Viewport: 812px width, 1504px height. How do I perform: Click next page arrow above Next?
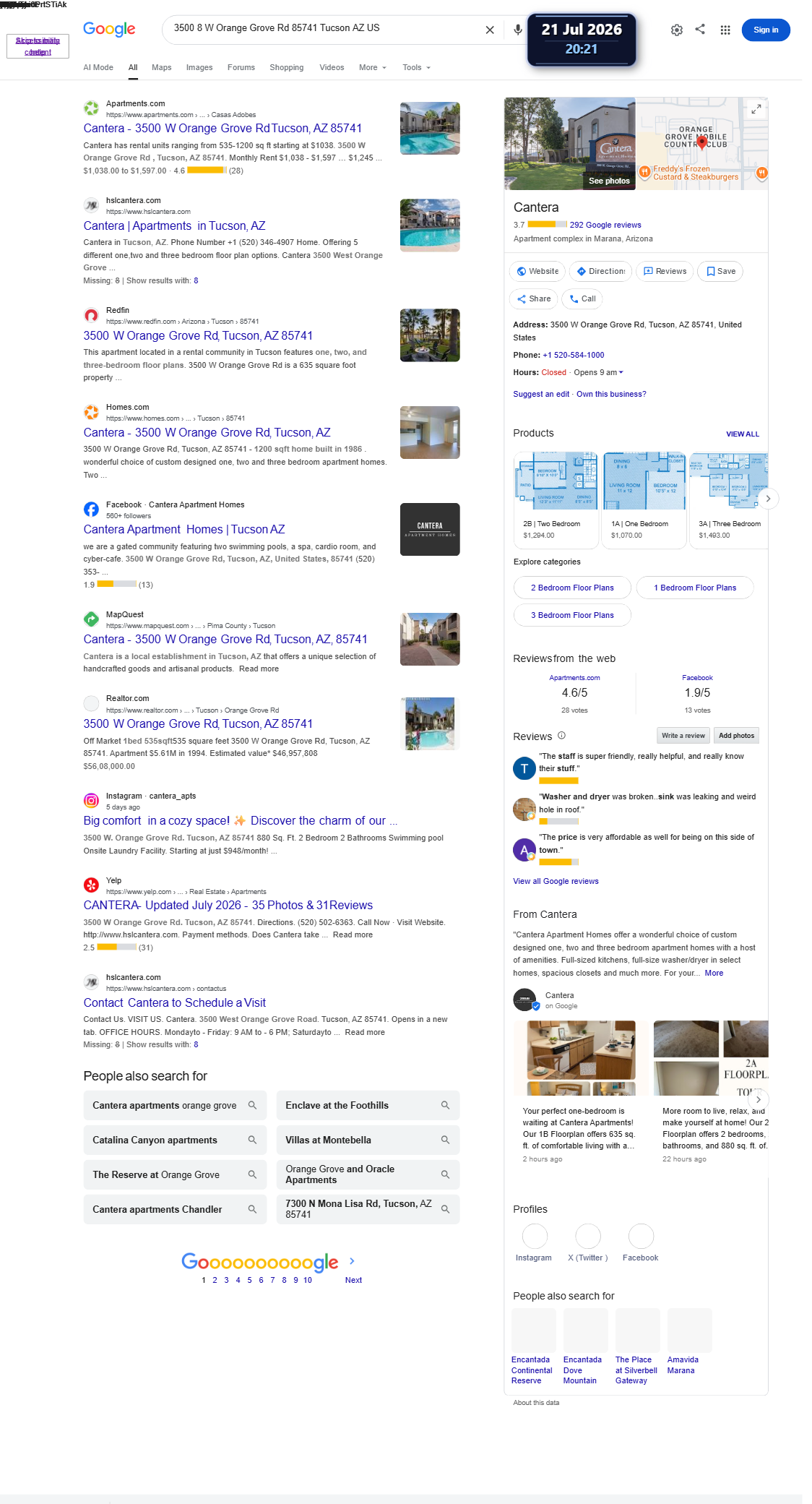[352, 1261]
